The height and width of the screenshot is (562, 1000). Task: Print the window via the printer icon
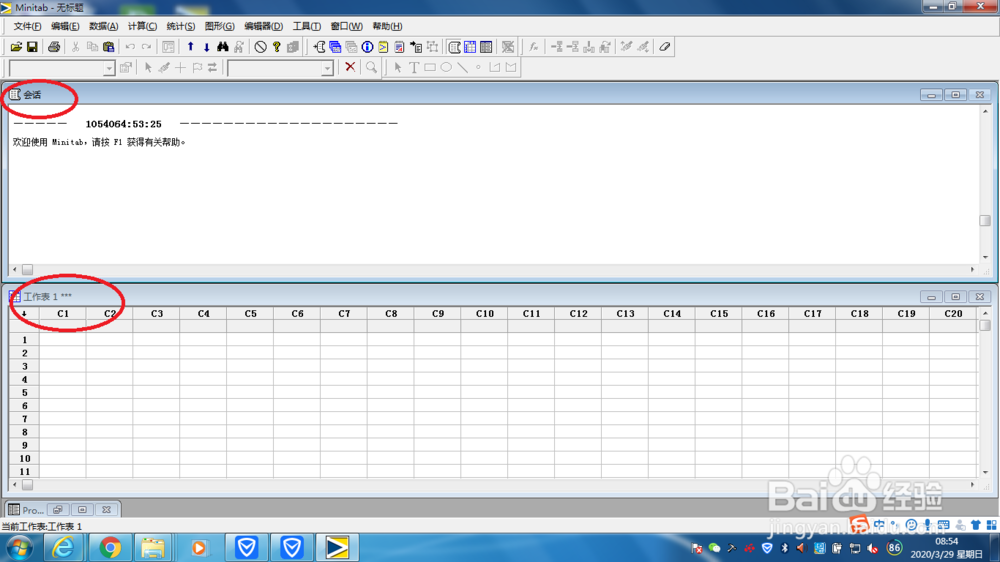54,47
